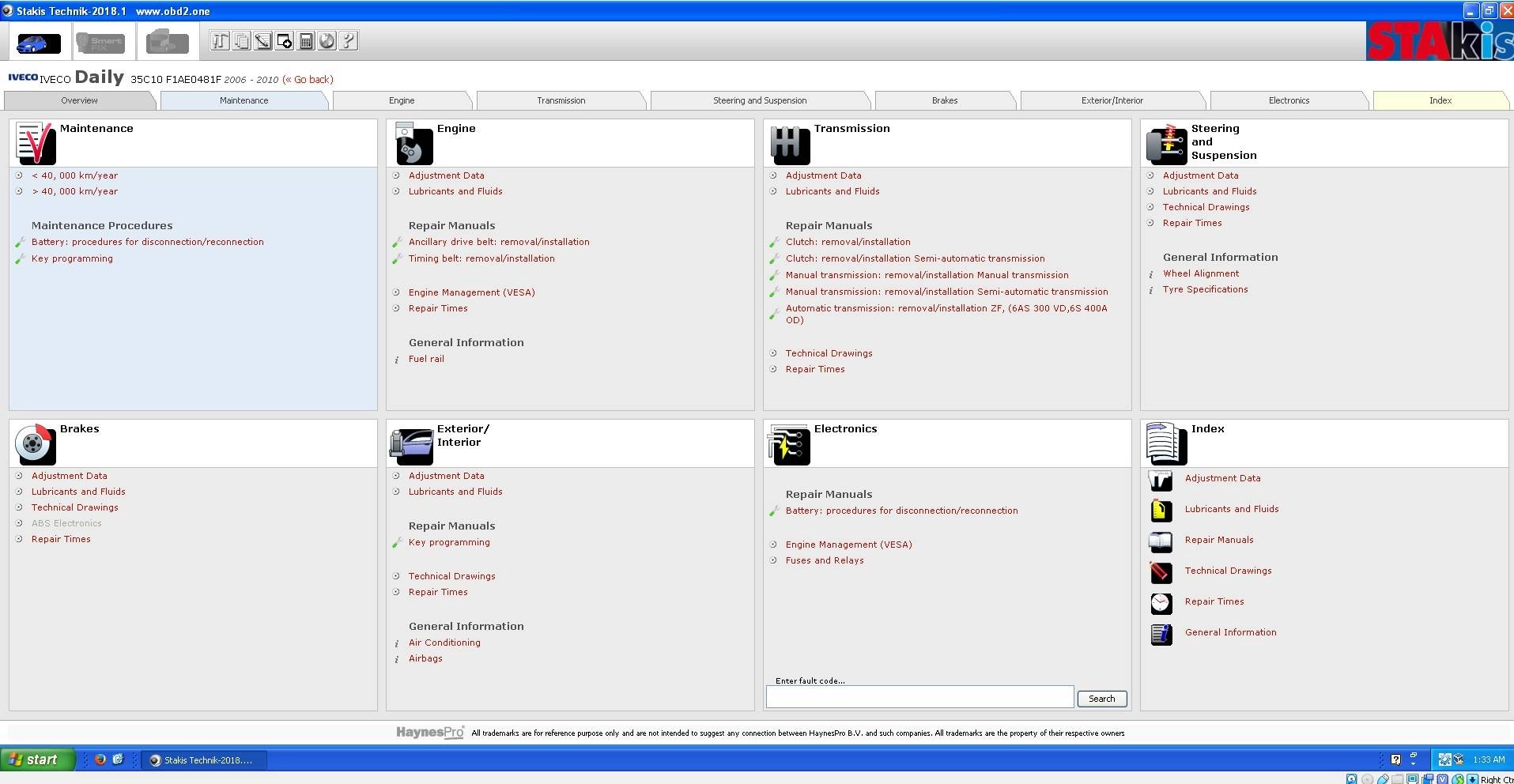Open Fuel rail general information
This screenshot has height=784, width=1514.
click(426, 359)
